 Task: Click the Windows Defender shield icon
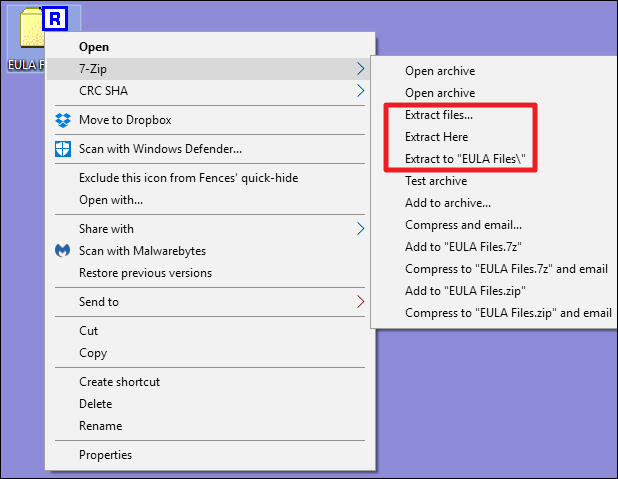coord(63,149)
